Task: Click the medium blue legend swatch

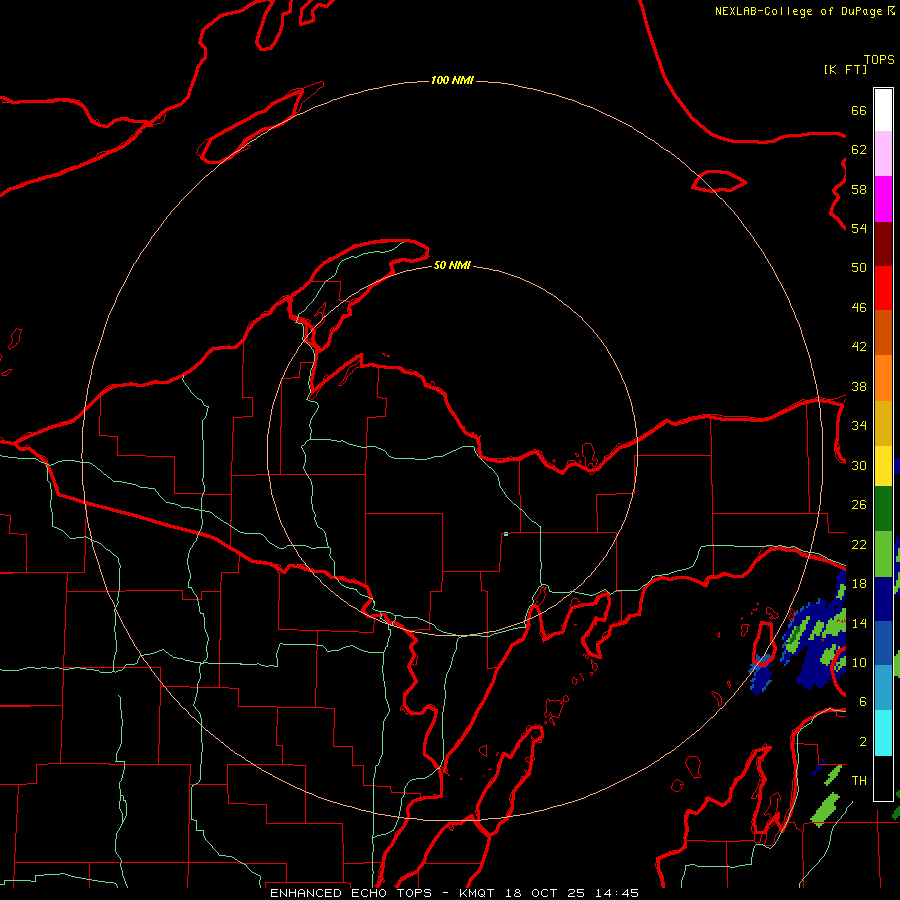Action: (883, 643)
